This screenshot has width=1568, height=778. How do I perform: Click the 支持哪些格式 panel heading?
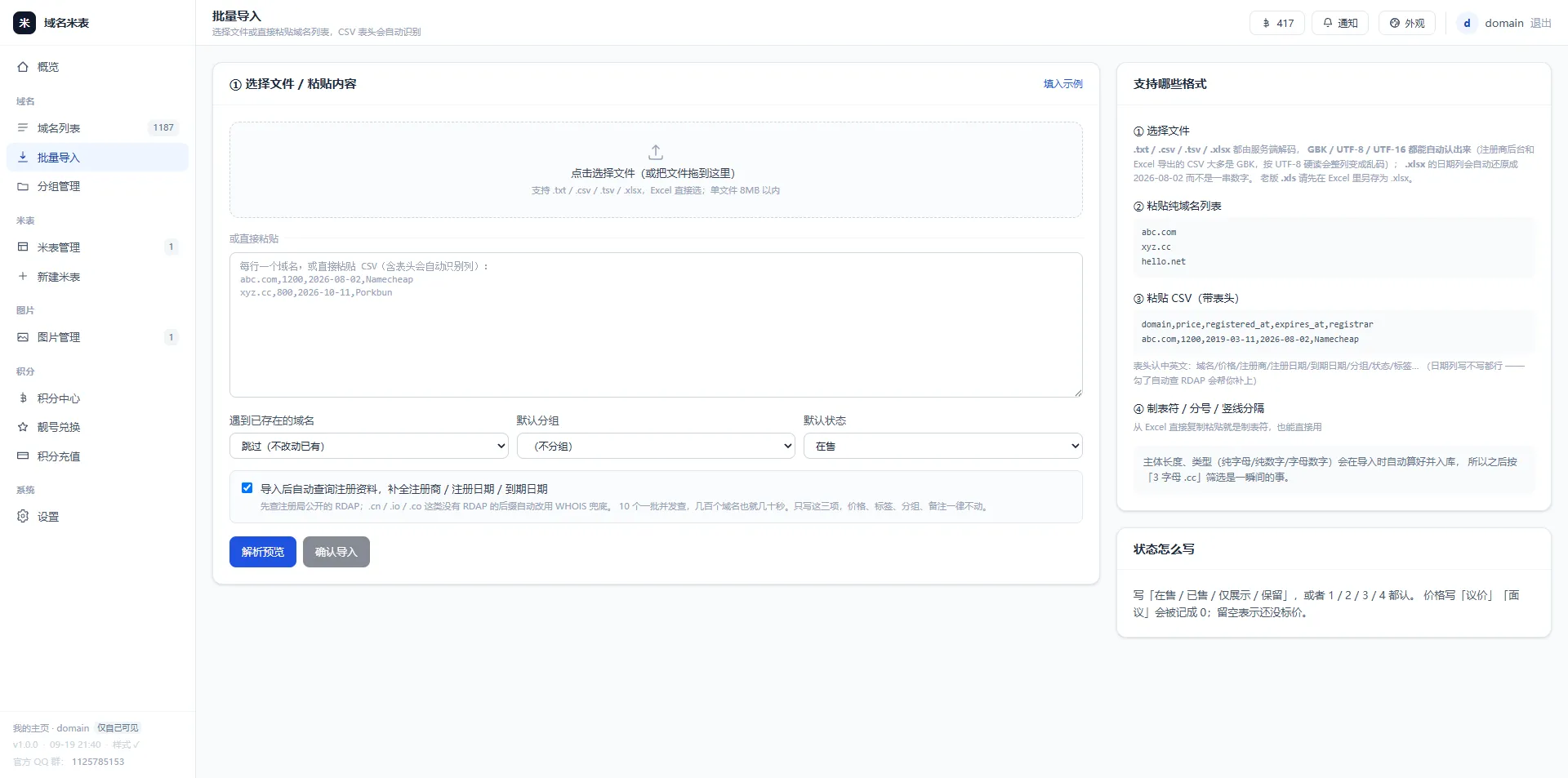point(1169,84)
